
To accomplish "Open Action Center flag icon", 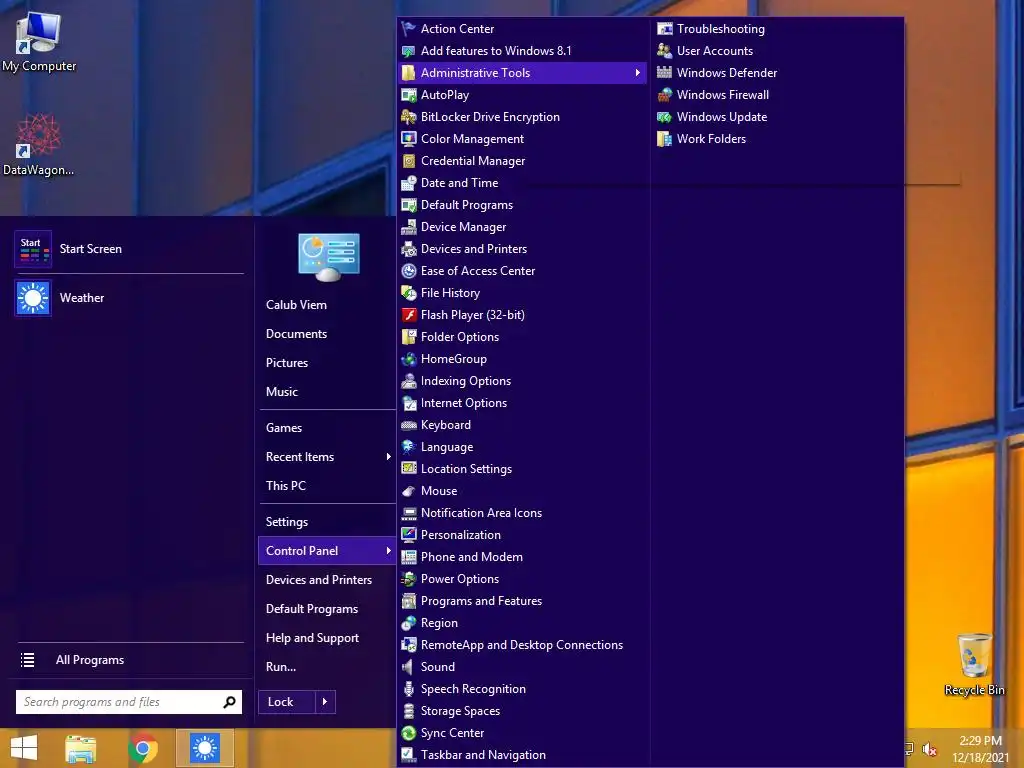I will 409,29.
